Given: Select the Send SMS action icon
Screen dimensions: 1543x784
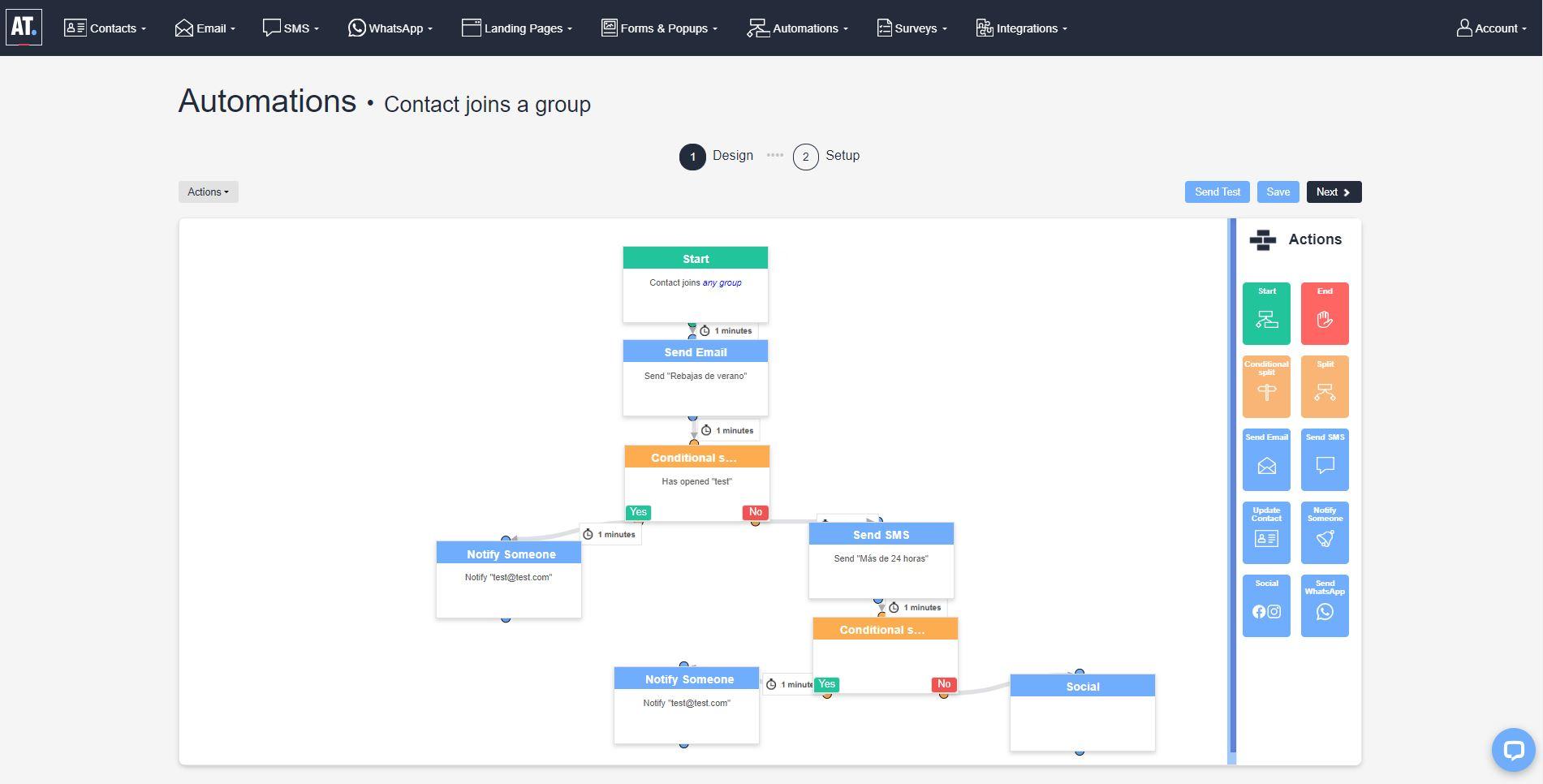Looking at the screenshot, I should (x=1325, y=459).
